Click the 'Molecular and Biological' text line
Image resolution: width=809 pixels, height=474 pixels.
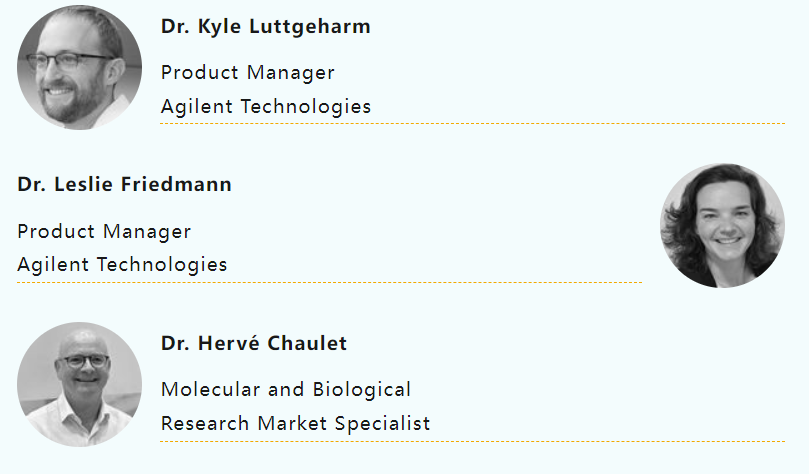coord(286,390)
